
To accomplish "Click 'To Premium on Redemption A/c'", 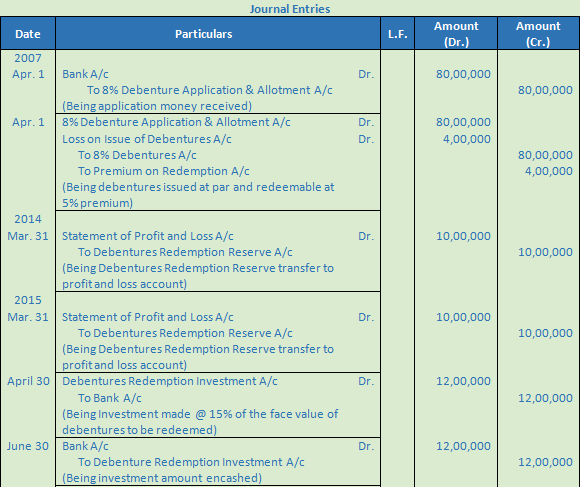I will tap(163, 171).
